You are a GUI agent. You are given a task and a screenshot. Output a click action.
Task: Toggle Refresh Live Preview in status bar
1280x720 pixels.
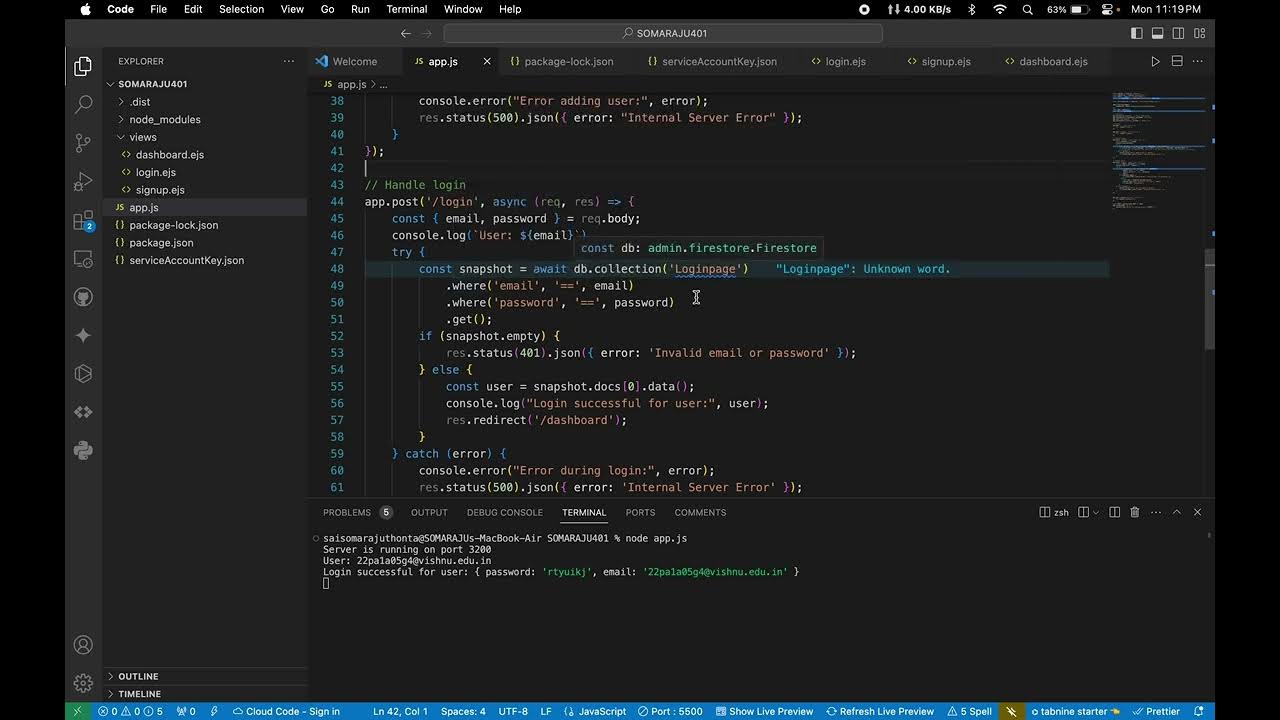(880, 711)
